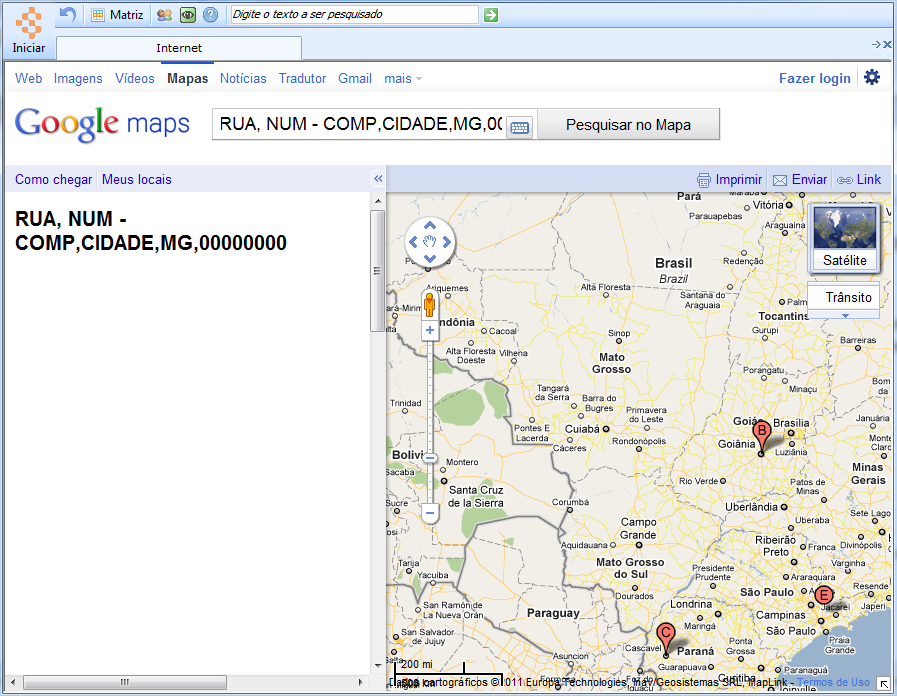This screenshot has width=897, height=696.
Task: Click the left panel vertical scrollbar thumb
Action: (x=377, y=271)
